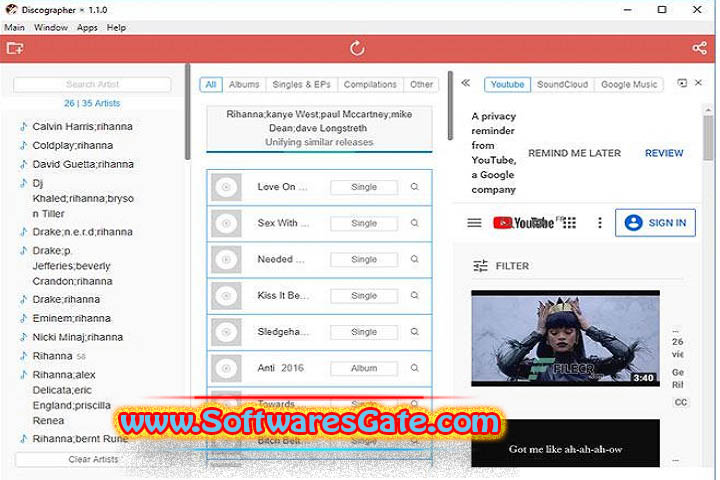Select the All releases filter tab
This screenshot has width=720, height=480.
pyautogui.click(x=211, y=85)
